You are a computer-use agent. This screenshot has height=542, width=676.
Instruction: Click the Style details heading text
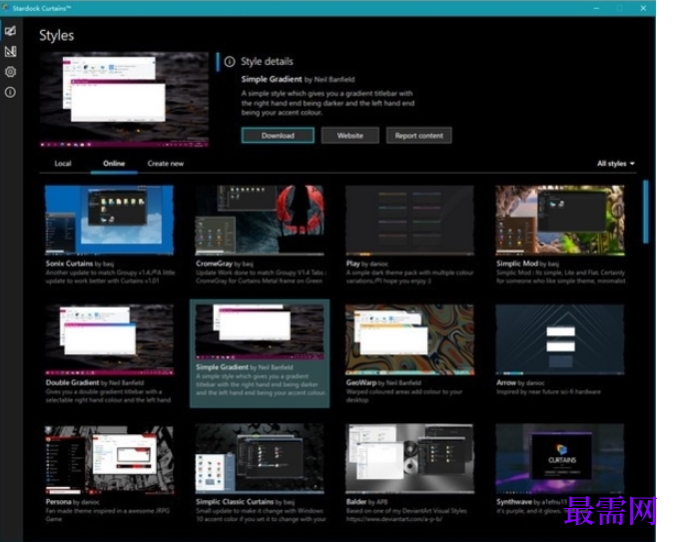coord(267,62)
